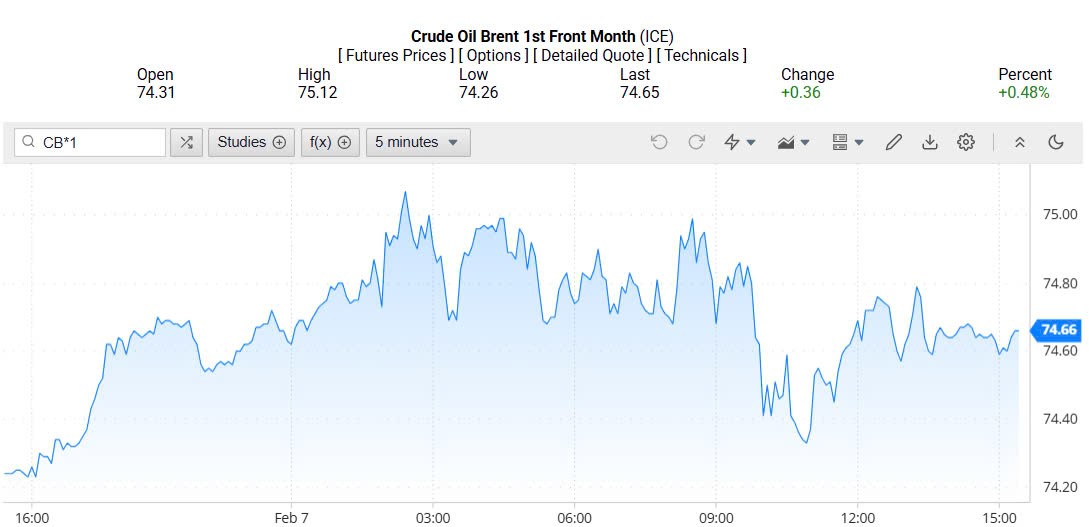Open the pencil drawing tool
Viewport: 1089px width, 527px height.
coord(894,143)
